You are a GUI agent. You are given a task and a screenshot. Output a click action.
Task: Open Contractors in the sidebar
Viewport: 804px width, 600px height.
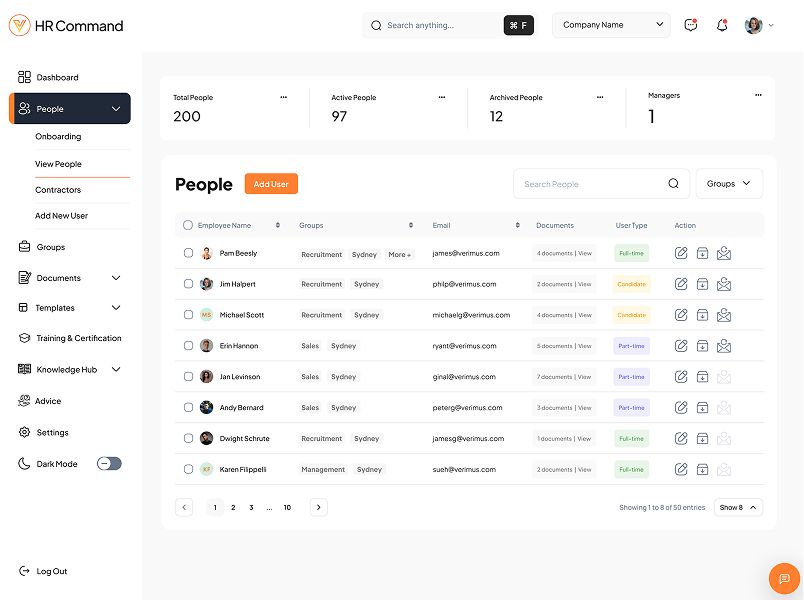(58, 190)
